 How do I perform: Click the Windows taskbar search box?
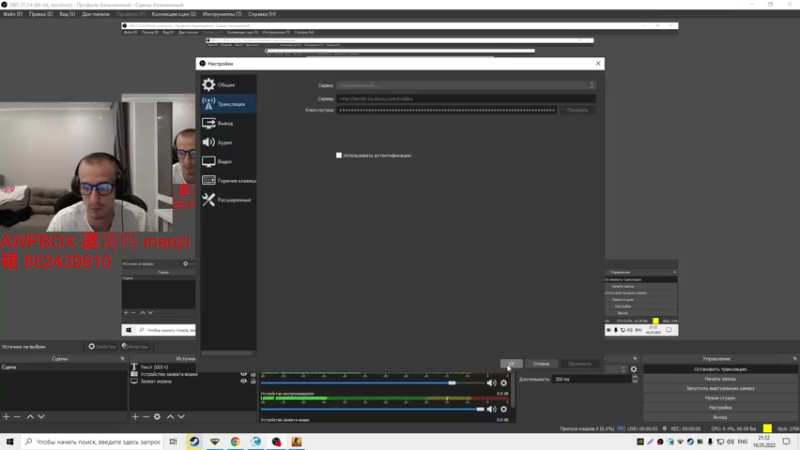click(x=92, y=442)
